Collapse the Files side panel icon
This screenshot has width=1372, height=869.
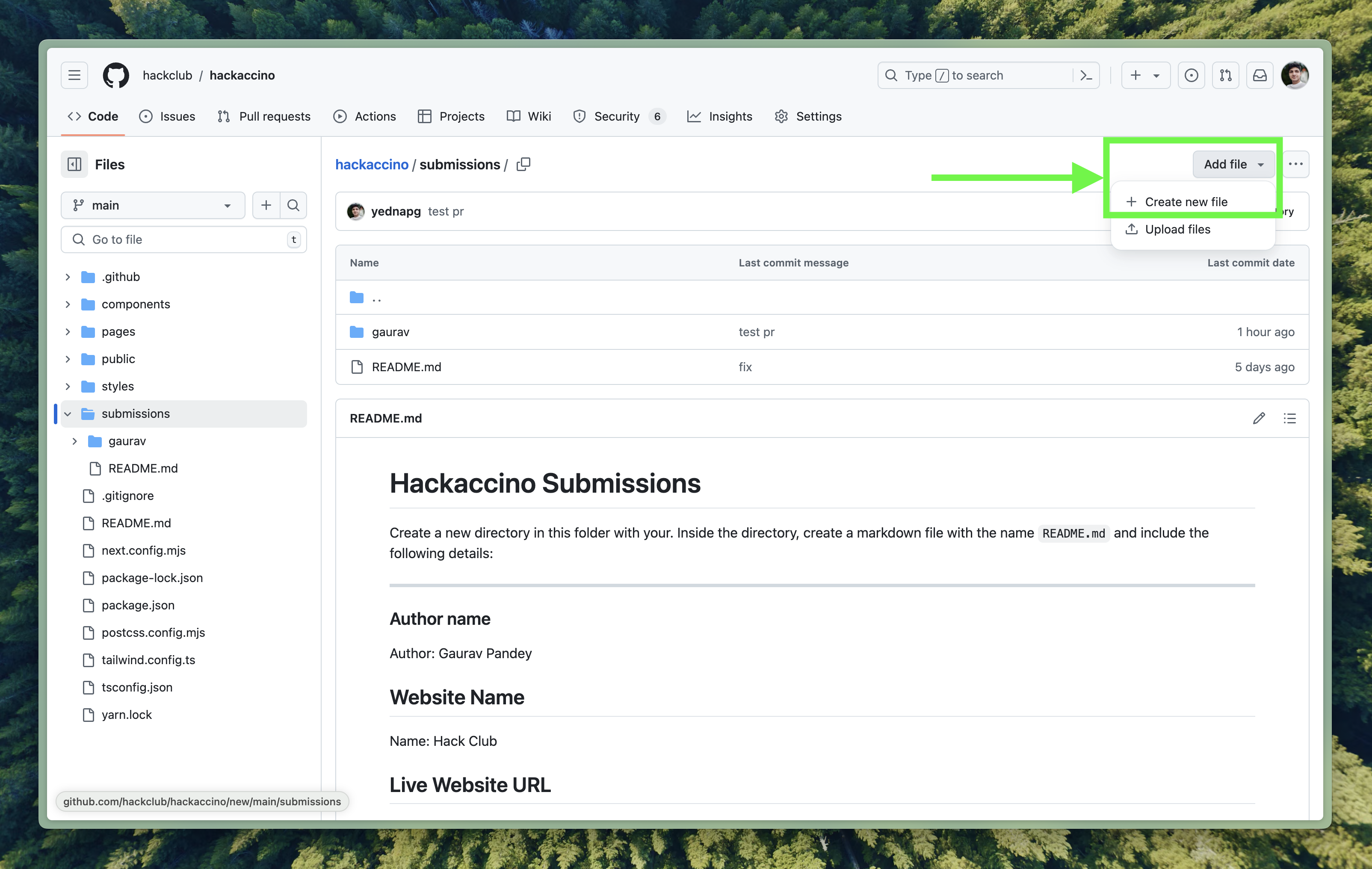click(x=74, y=165)
